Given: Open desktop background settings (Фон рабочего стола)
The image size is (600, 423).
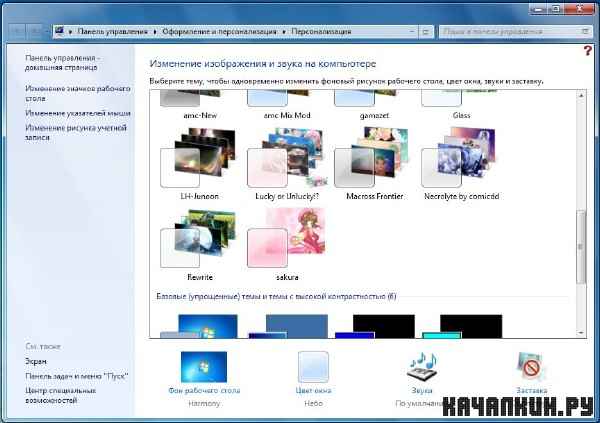Looking at the screenshot, I should coord(204,367).
